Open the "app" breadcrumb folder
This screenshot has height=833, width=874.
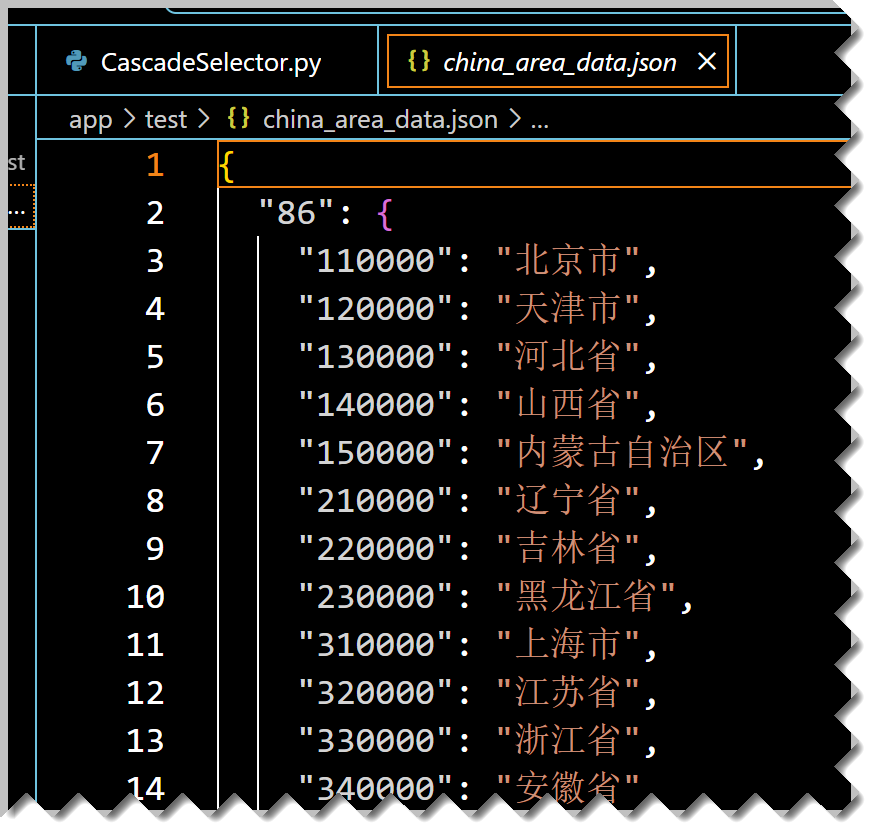coord(90,120)
